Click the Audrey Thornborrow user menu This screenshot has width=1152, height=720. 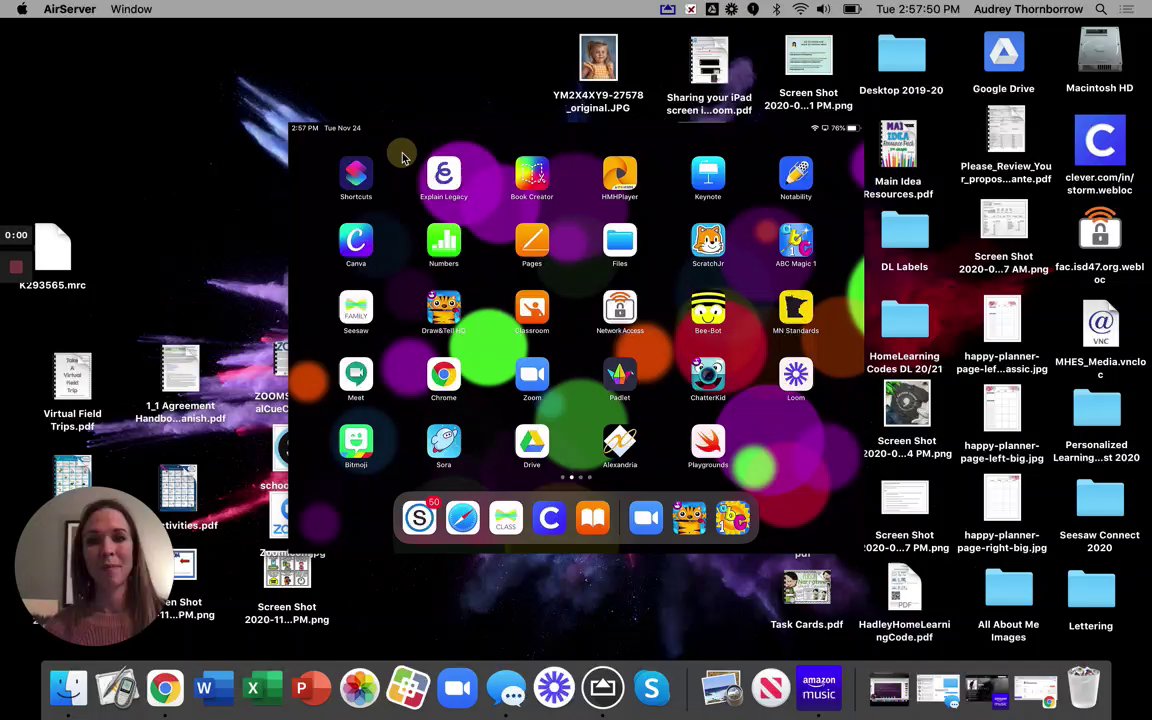pos(1028,9)
